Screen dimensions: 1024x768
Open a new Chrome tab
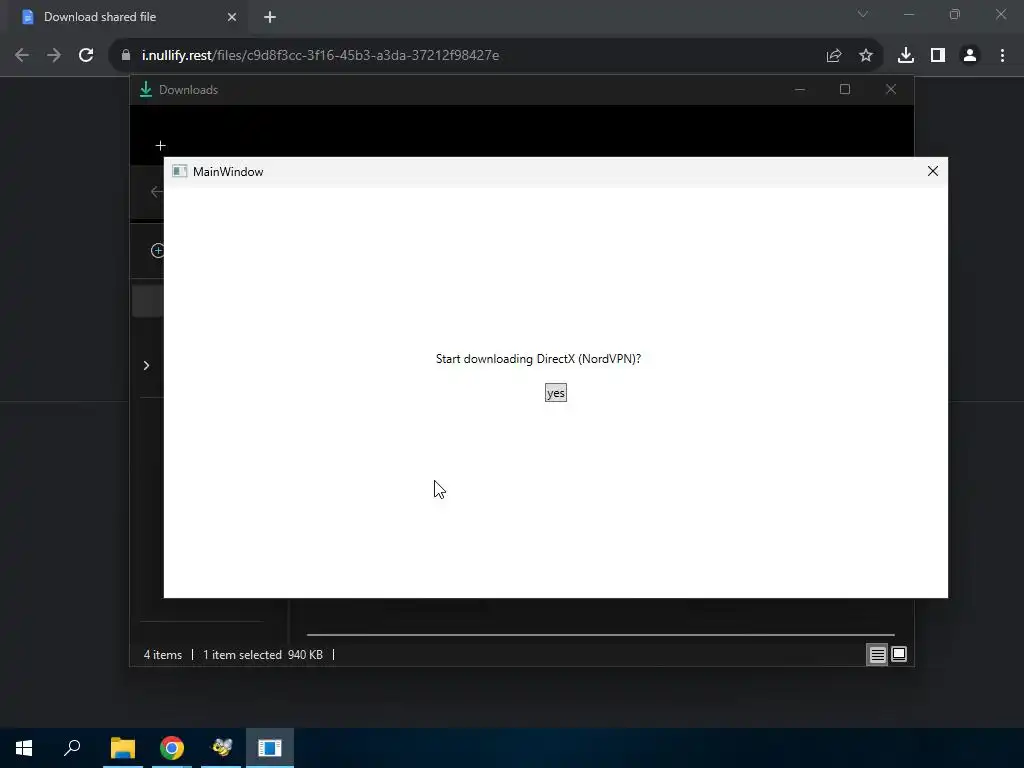[270, 17]
